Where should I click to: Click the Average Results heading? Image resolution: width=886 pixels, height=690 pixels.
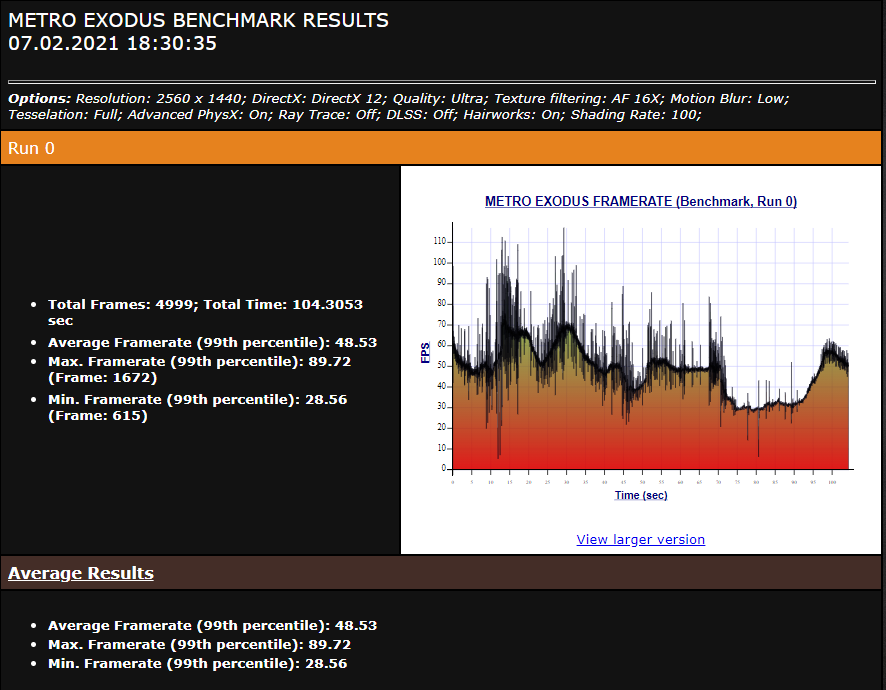coord(81,573)
